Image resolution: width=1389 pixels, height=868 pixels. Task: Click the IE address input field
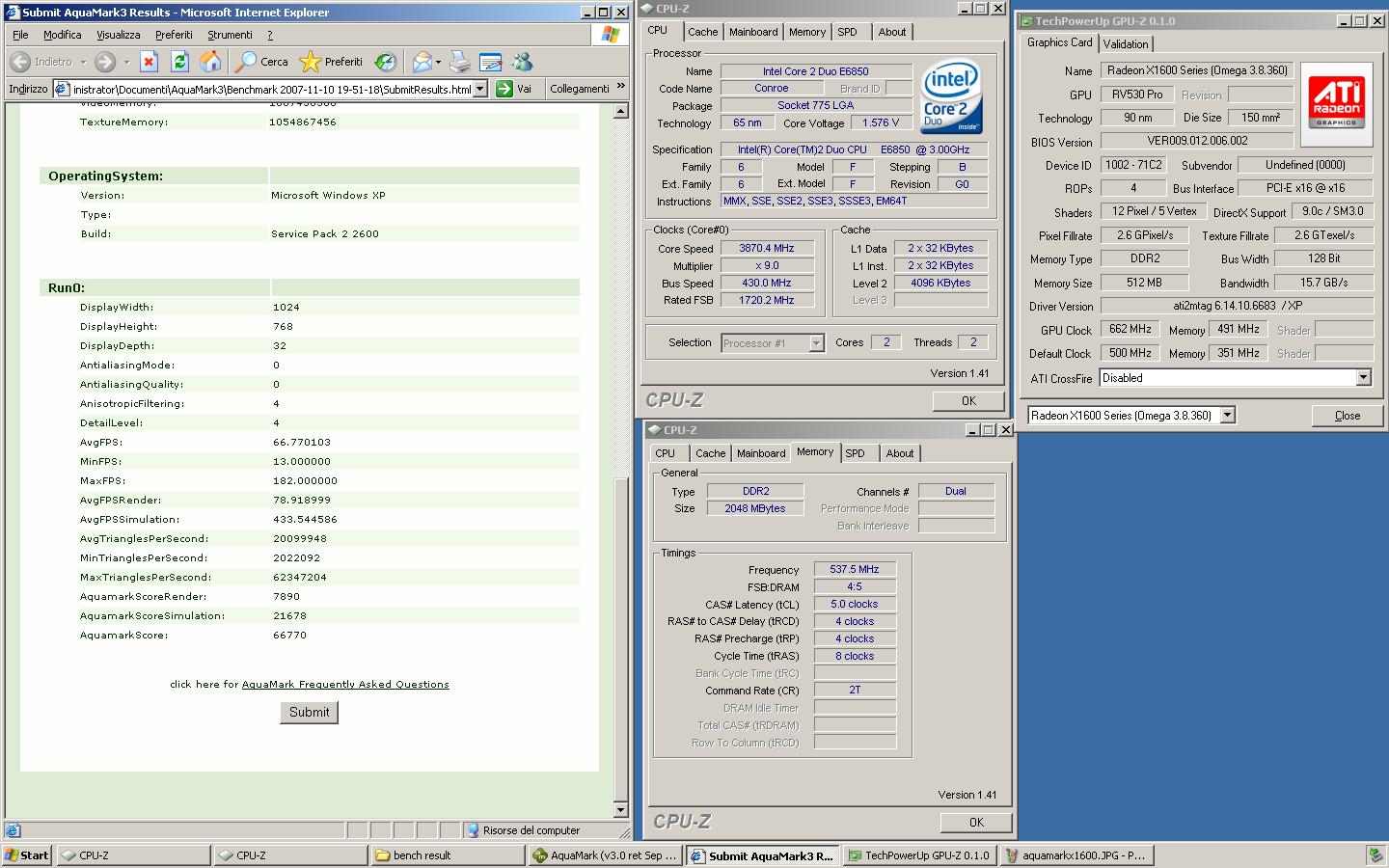pyautogui.click(x=270, y=89)
